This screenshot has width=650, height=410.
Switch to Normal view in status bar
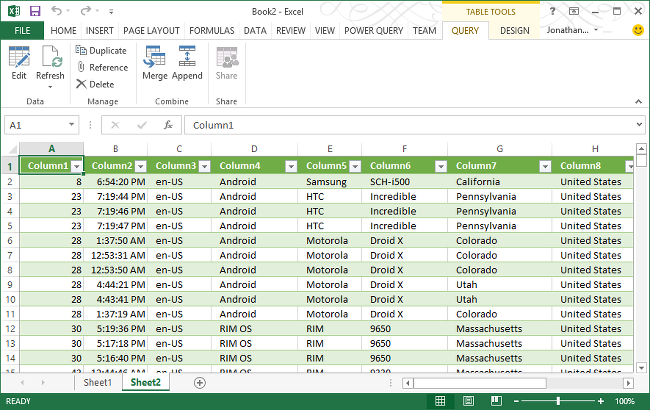click(439, 401)
